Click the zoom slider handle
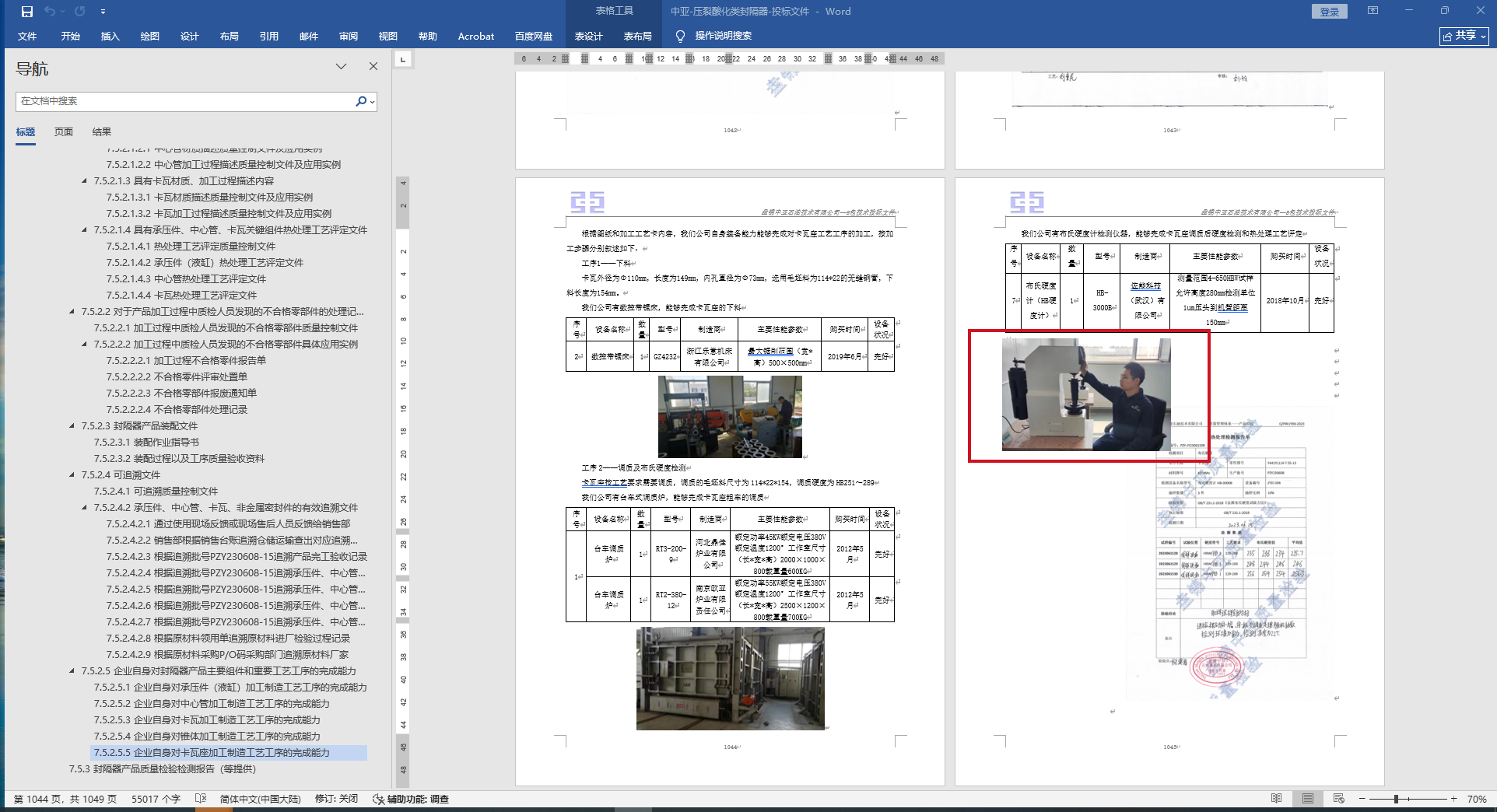 tap(1397, 799)
